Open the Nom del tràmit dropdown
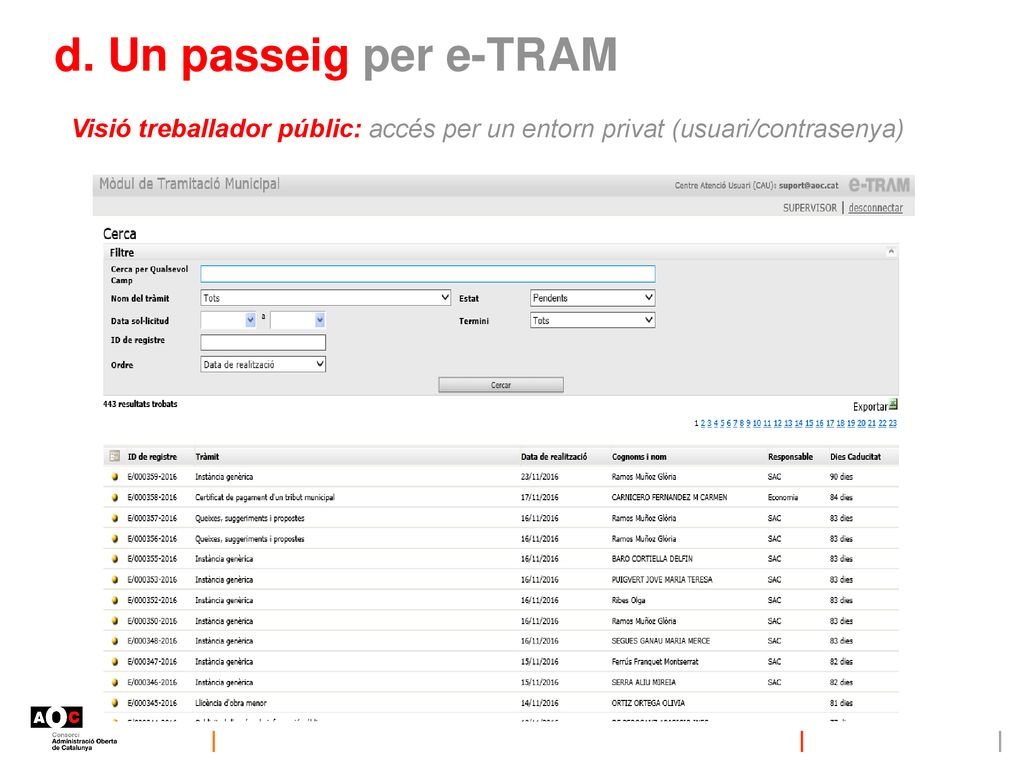 point(325,298)
